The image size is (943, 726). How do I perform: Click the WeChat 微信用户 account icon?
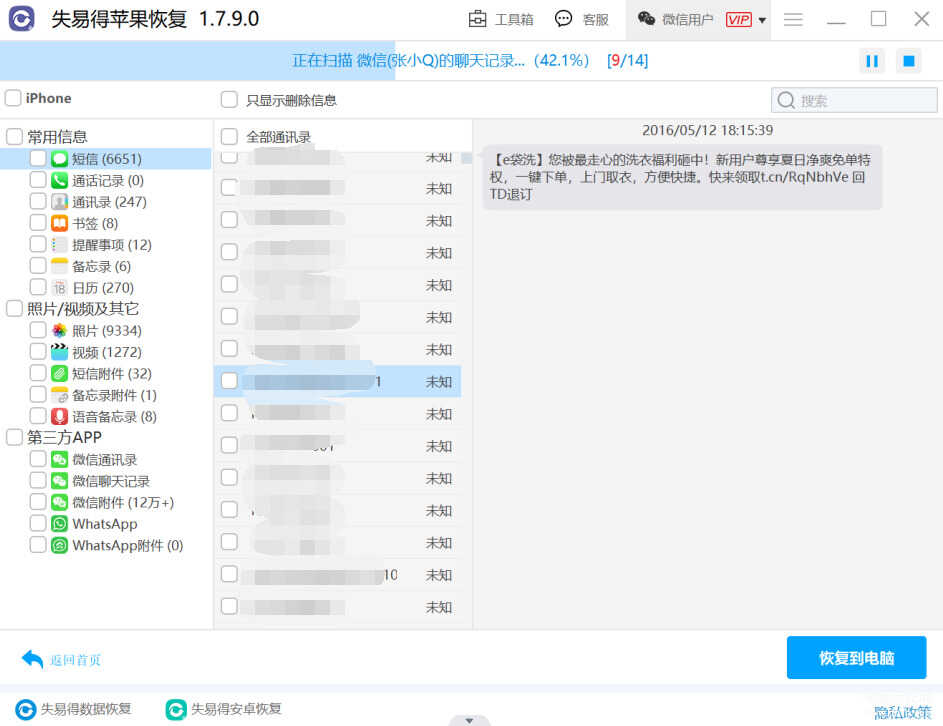coord(647,19)
